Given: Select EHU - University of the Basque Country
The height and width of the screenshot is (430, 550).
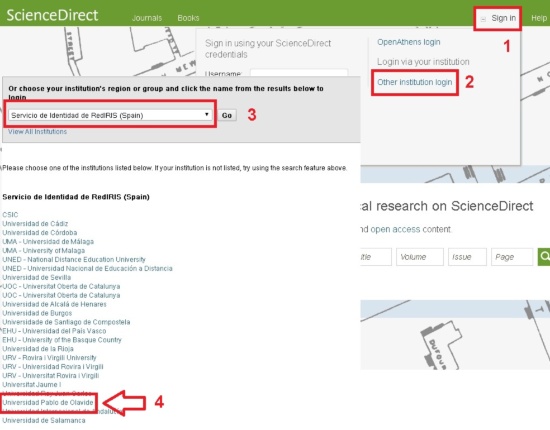Looking at the screenshot, I should 62,340.
